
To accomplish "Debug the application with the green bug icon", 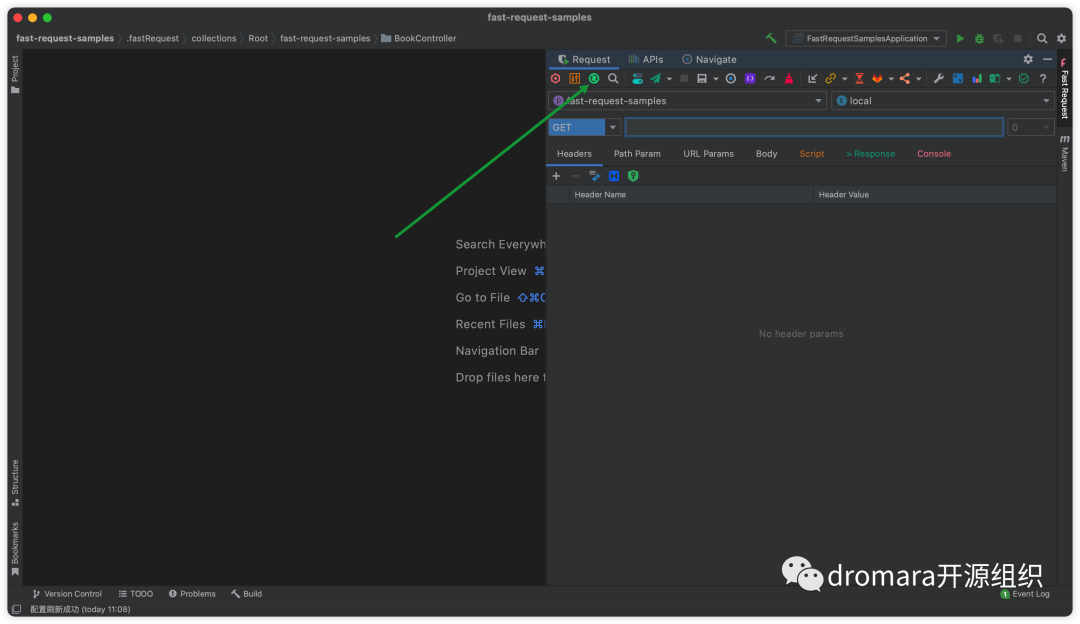I will pos(979,39).
